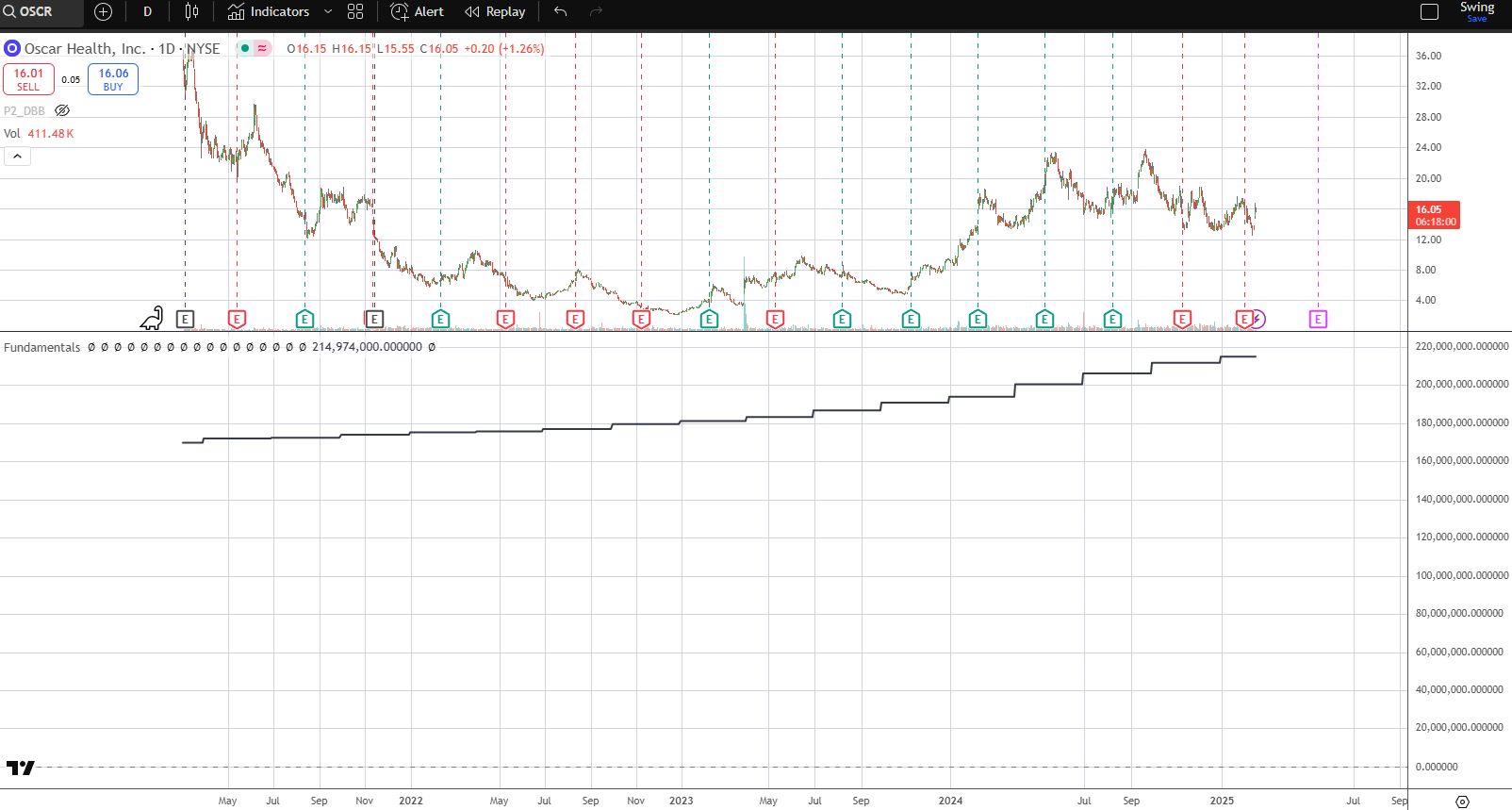Click black E marker near Nov 2021
This screenshot has height=810, width=1512.
374,320
